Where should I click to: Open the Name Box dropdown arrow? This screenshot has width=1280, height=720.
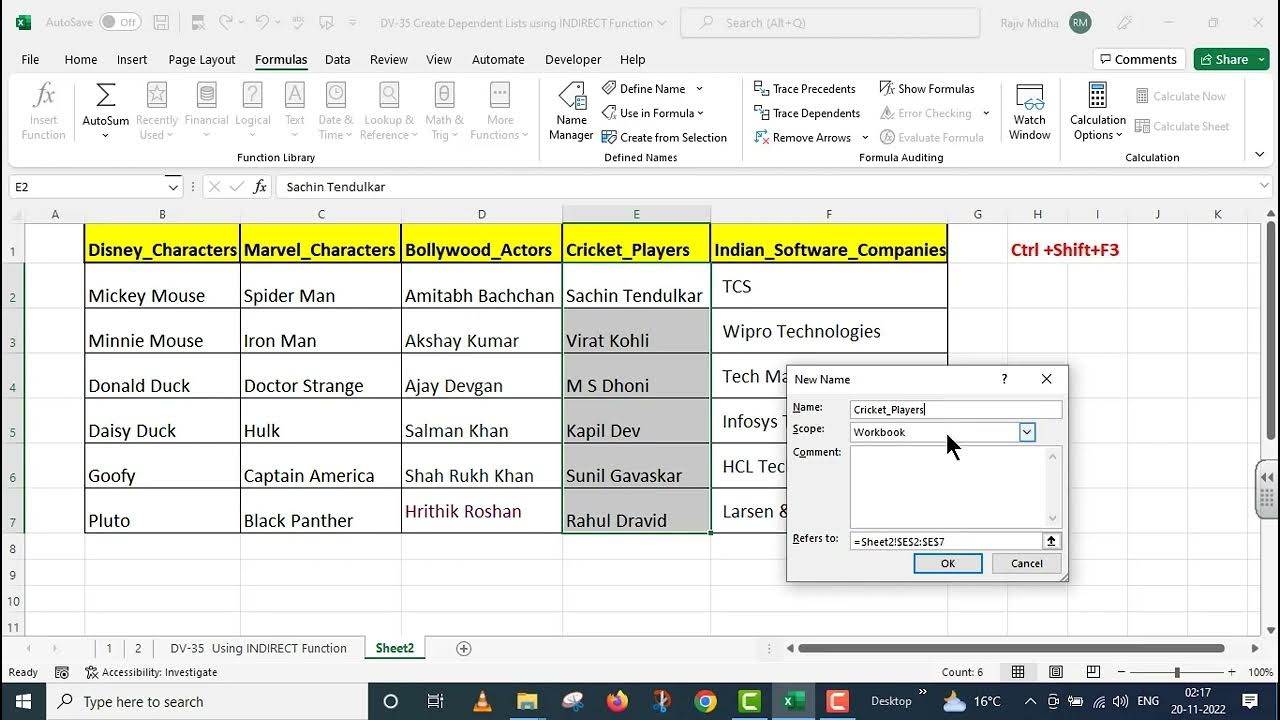(x=172, y=187)
